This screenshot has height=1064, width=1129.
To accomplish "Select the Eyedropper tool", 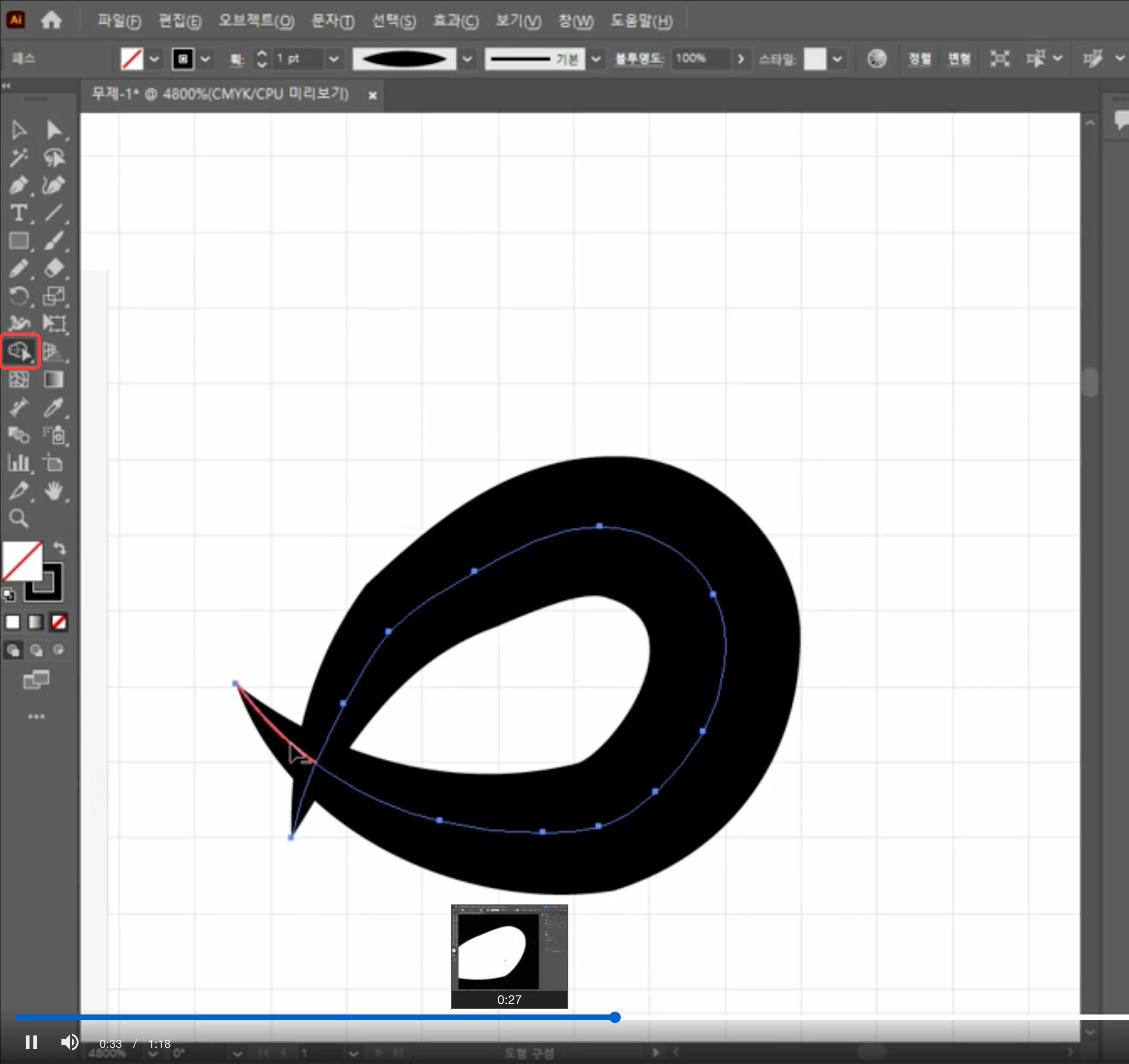I will 53,407.
